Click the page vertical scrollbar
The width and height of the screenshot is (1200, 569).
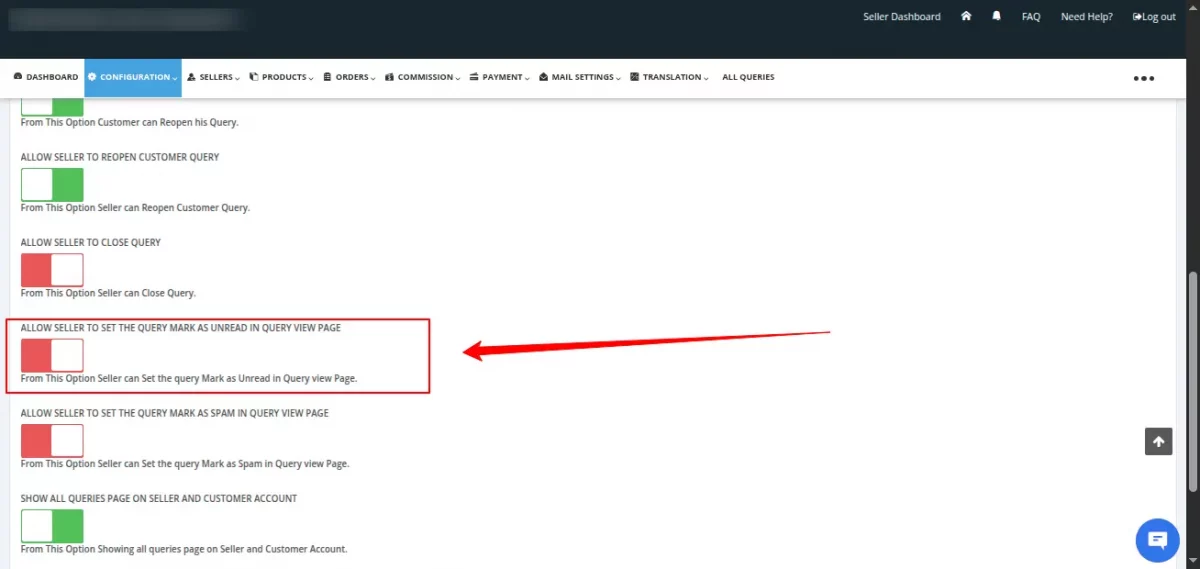click(x=1191, y=380)
